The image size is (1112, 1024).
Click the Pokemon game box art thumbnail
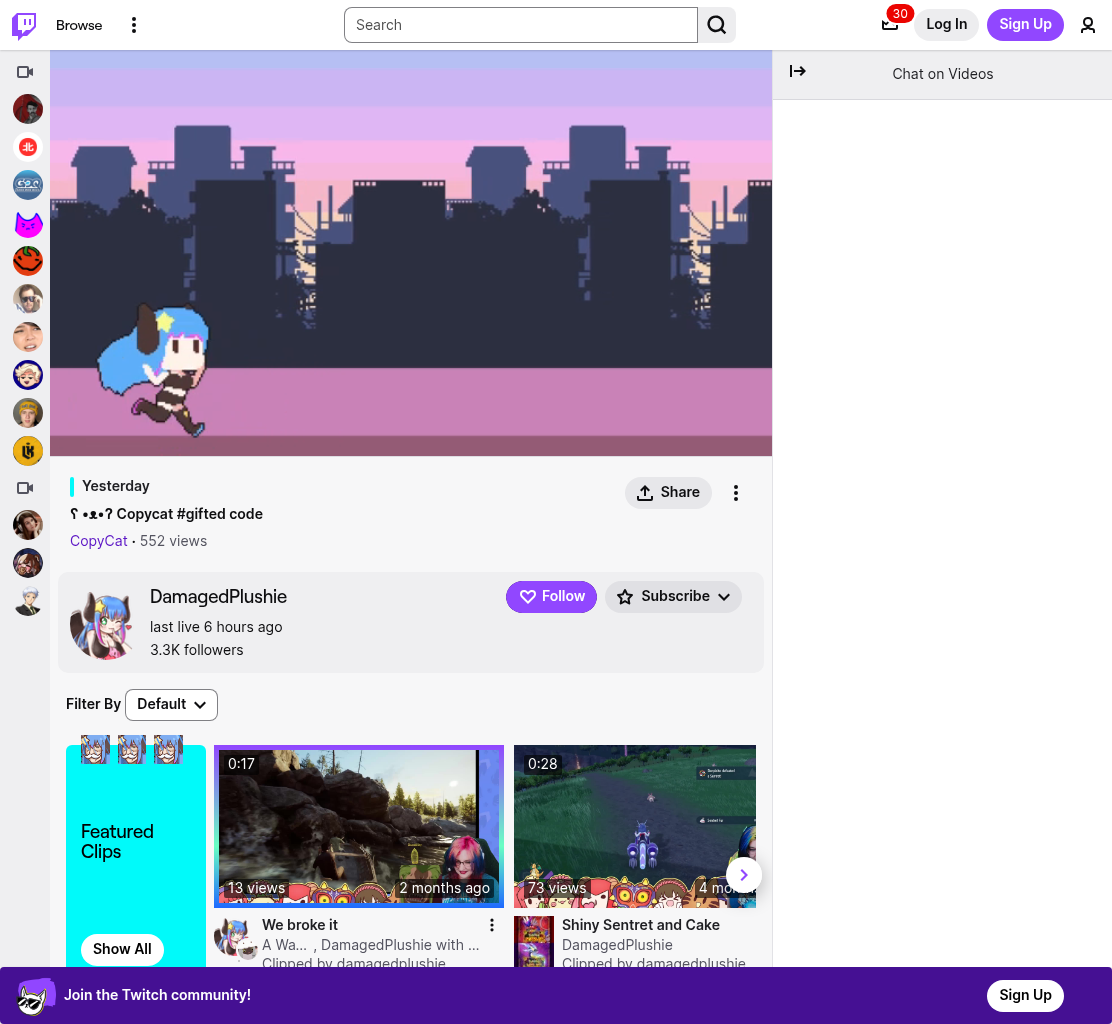point(533,942)
